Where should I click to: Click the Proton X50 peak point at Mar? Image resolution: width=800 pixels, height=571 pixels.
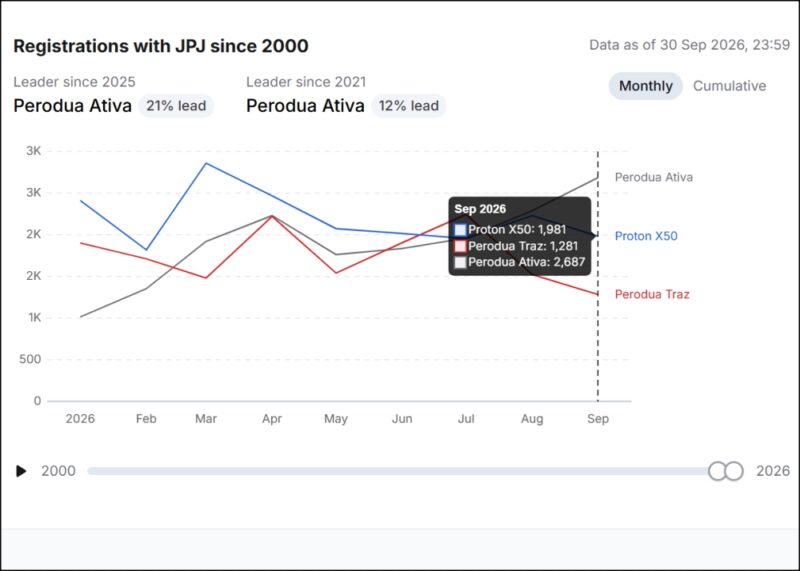206,163
